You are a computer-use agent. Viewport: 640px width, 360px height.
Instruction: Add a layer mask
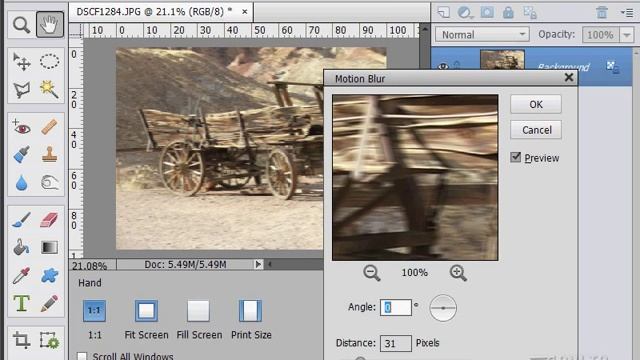[x=487, y=13]
